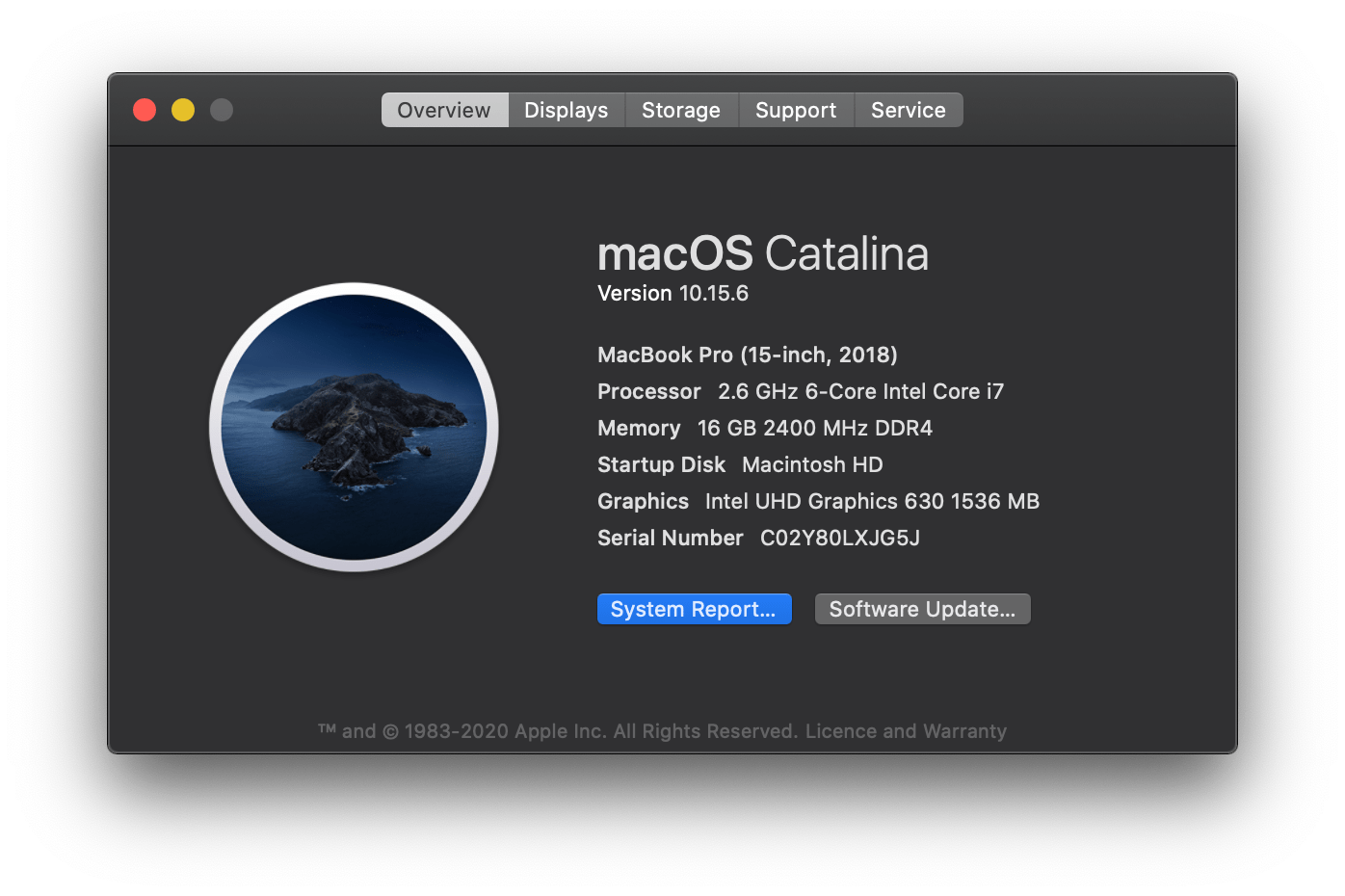Click the Macintosh HD startup disk label
The image size is (1345, 896).
[811, 464]
